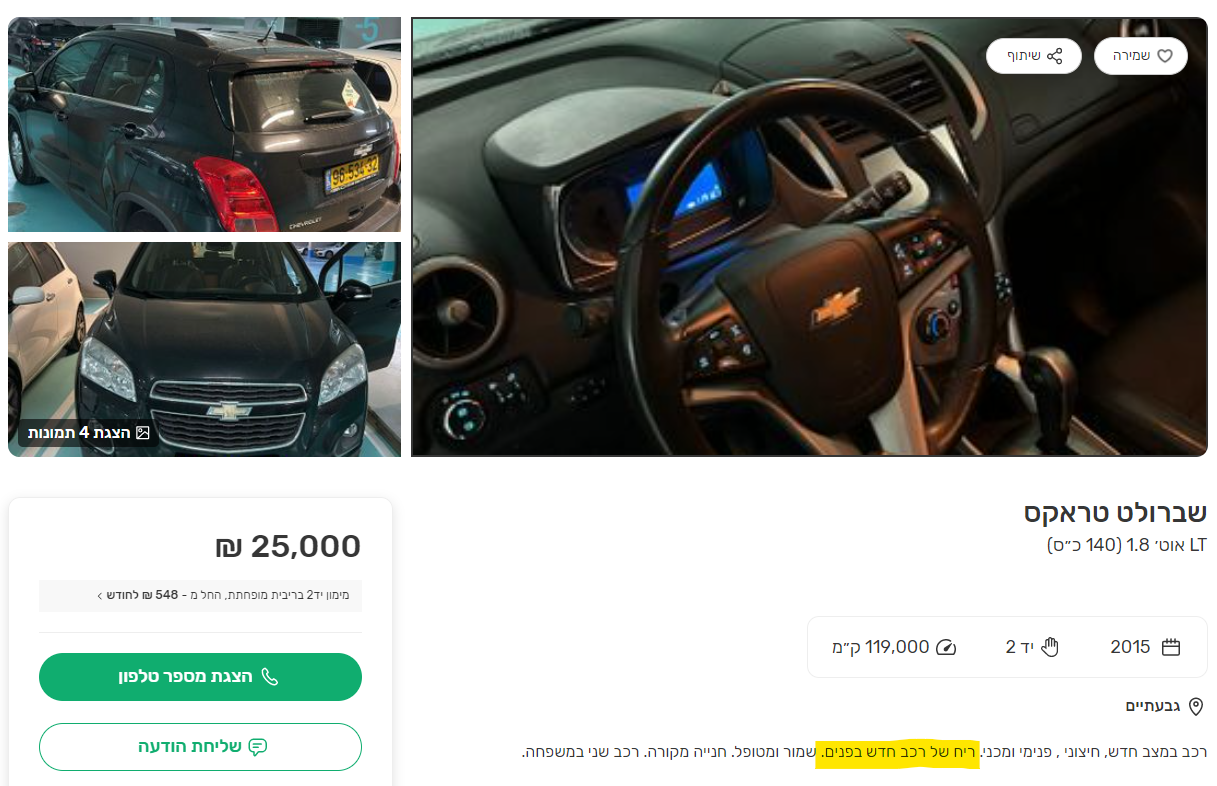
Task: Click the location pin icon near גבעתיים
Action: point(1196,707)
